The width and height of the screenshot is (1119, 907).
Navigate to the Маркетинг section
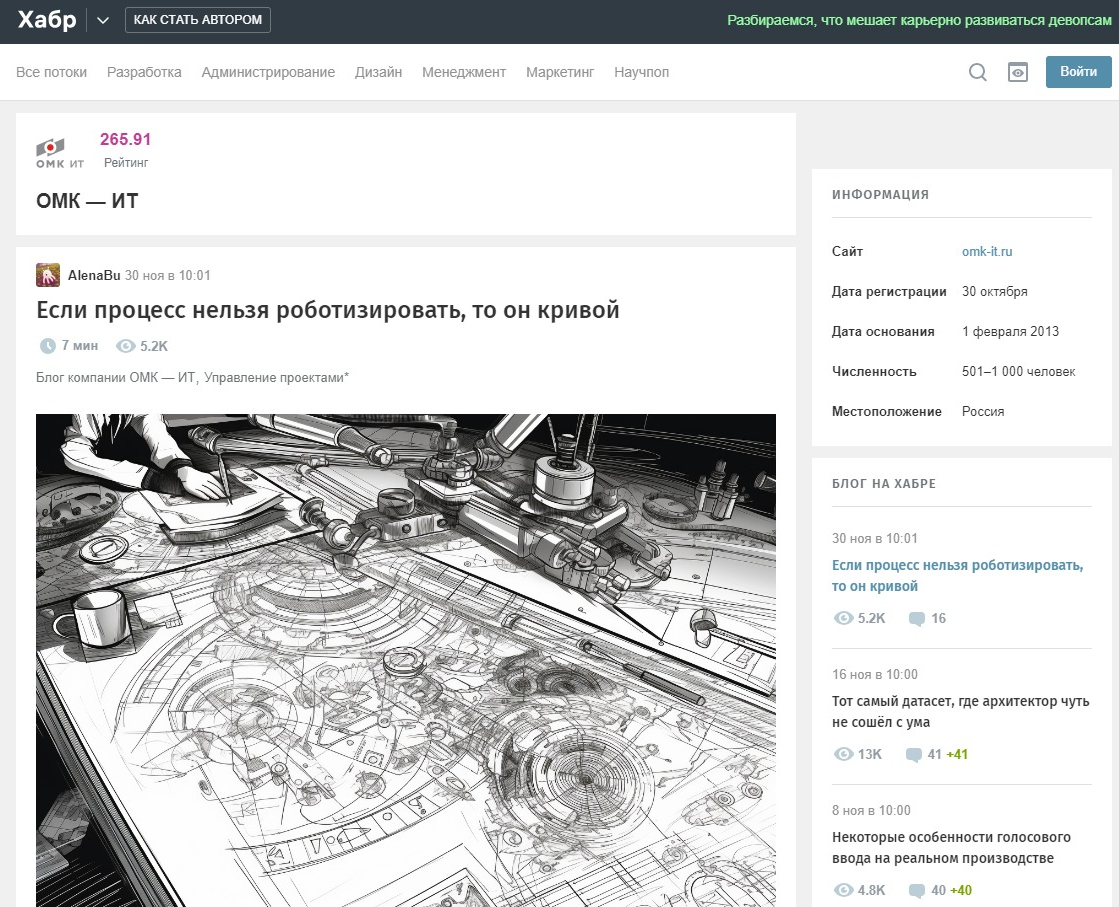click(560, 72)
